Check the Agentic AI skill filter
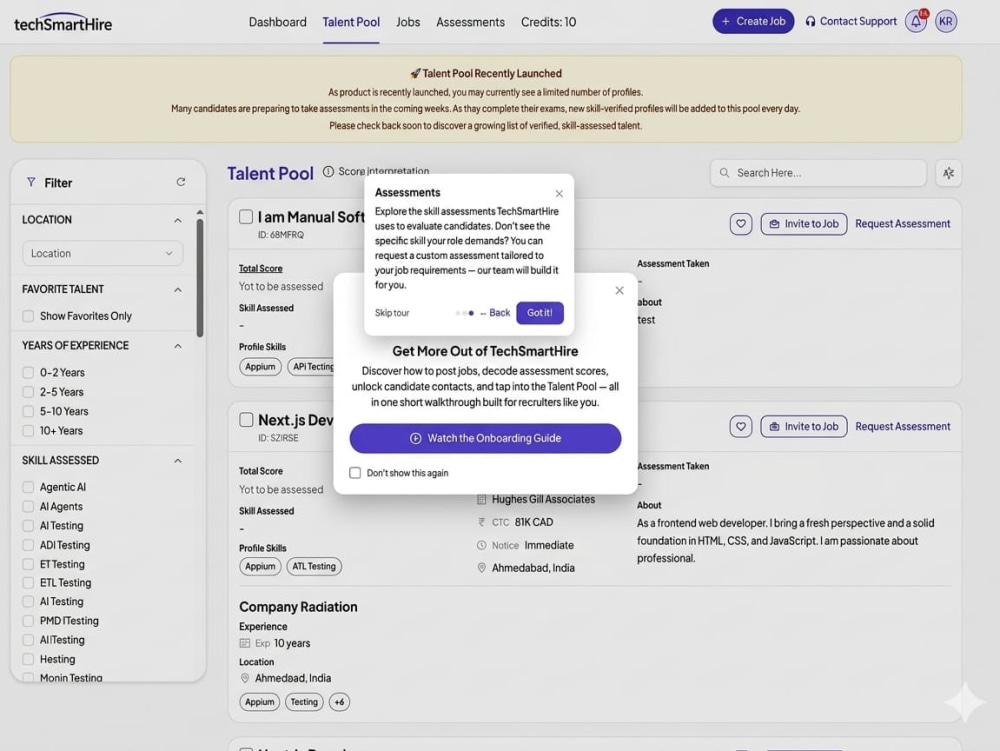 point(28,487)
